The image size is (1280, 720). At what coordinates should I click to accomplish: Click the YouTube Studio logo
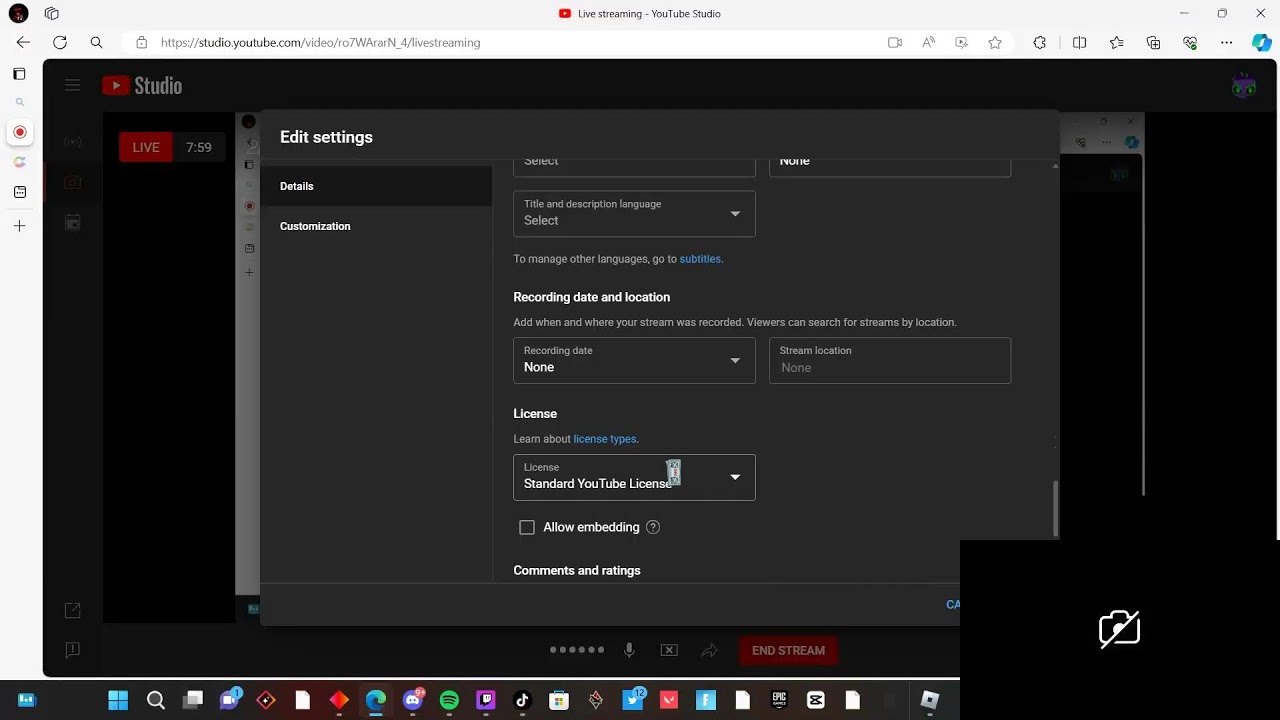tap(142, 86)
